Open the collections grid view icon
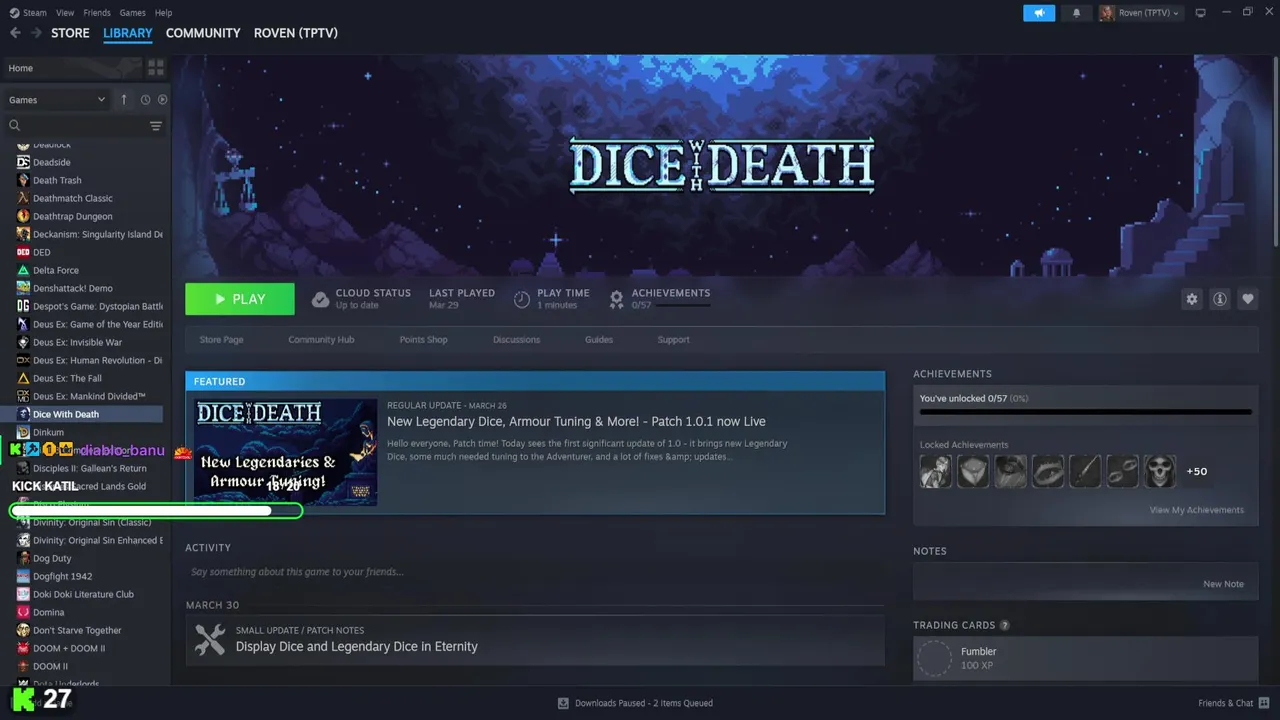The image size is (1280, 720). coord(156,68)
